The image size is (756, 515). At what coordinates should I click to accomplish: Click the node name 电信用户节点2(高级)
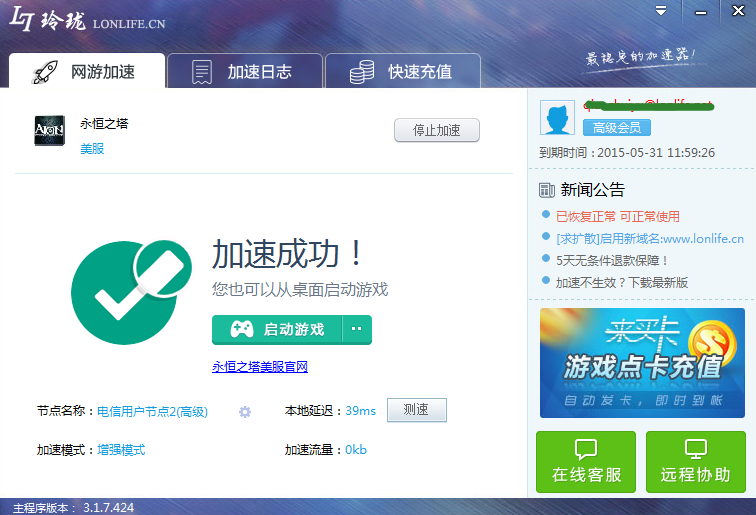coord(152,411)
